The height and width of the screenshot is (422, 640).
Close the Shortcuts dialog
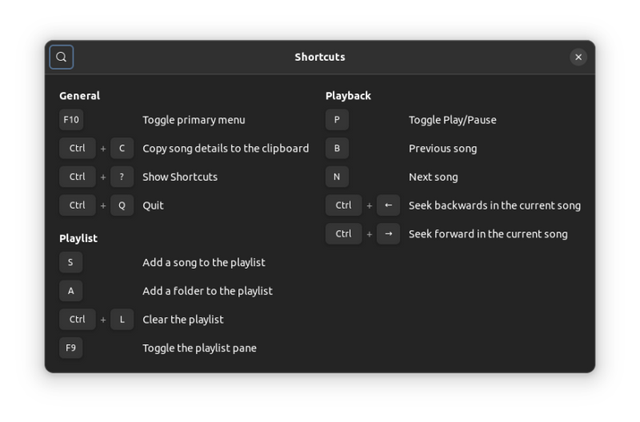578,57
